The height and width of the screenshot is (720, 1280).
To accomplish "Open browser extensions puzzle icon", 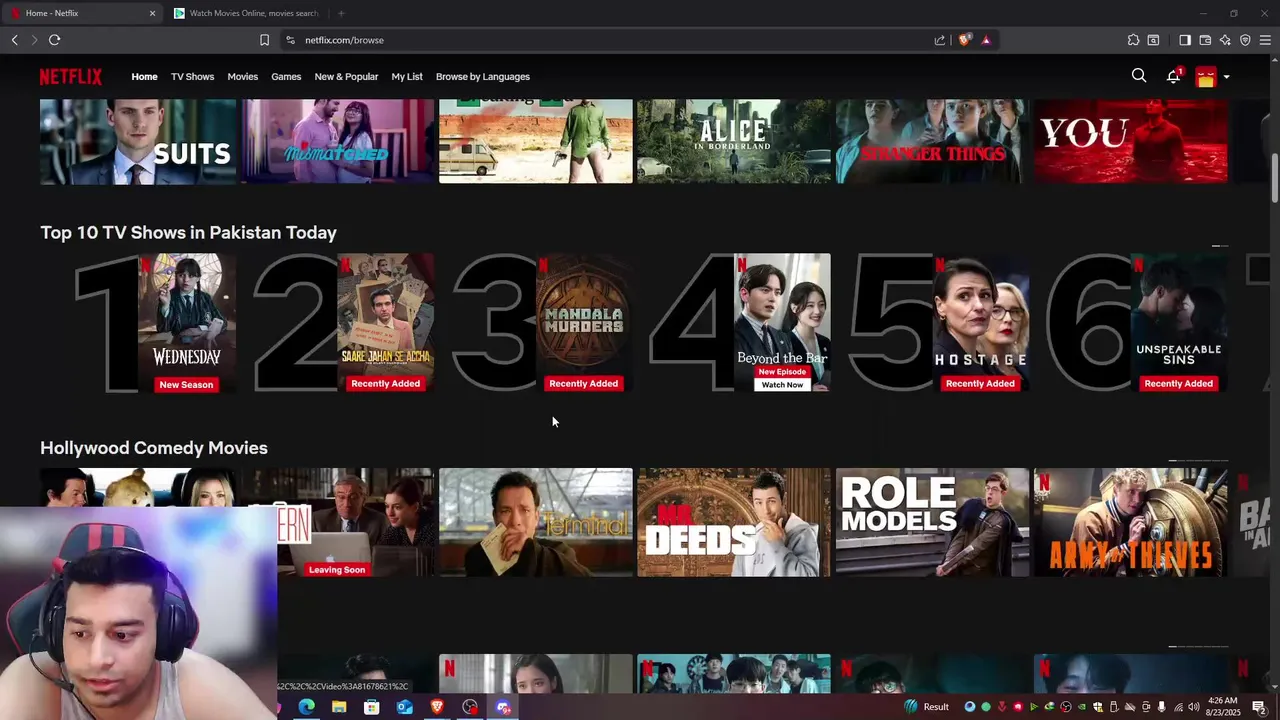I will tap(1133, 40).
